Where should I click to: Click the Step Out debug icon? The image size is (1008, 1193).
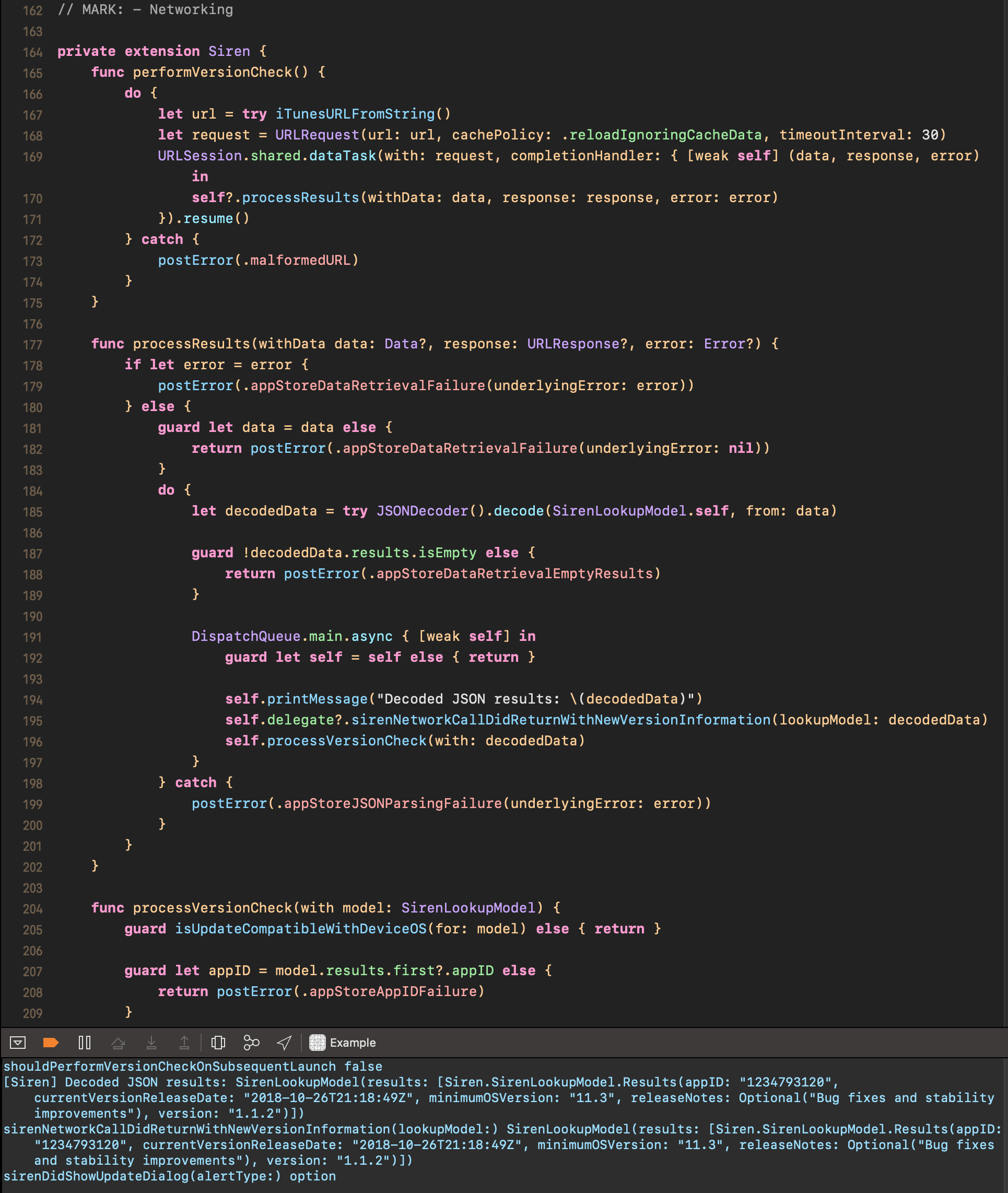tap(184, 1043)
